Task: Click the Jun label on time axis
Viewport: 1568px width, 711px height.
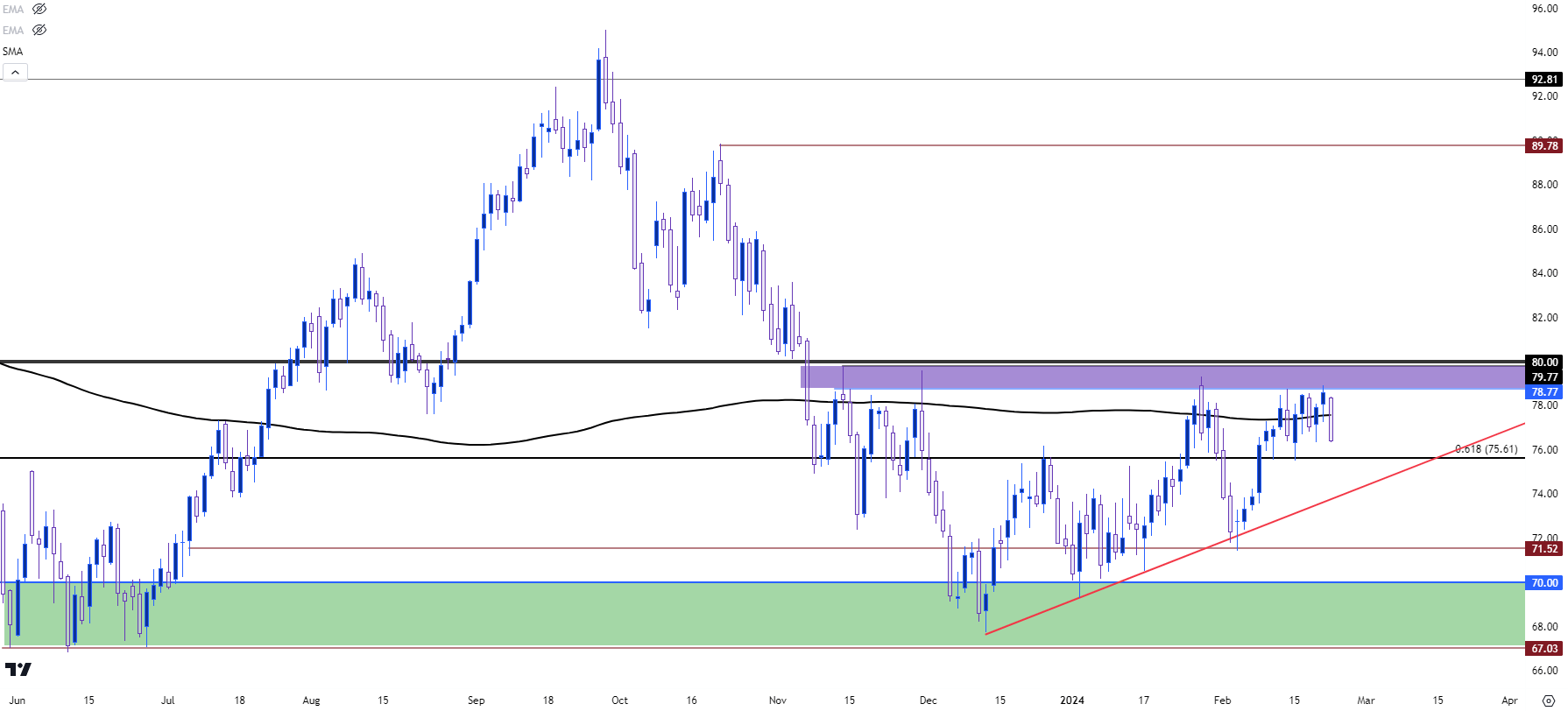Action: (x=18, y=700)
